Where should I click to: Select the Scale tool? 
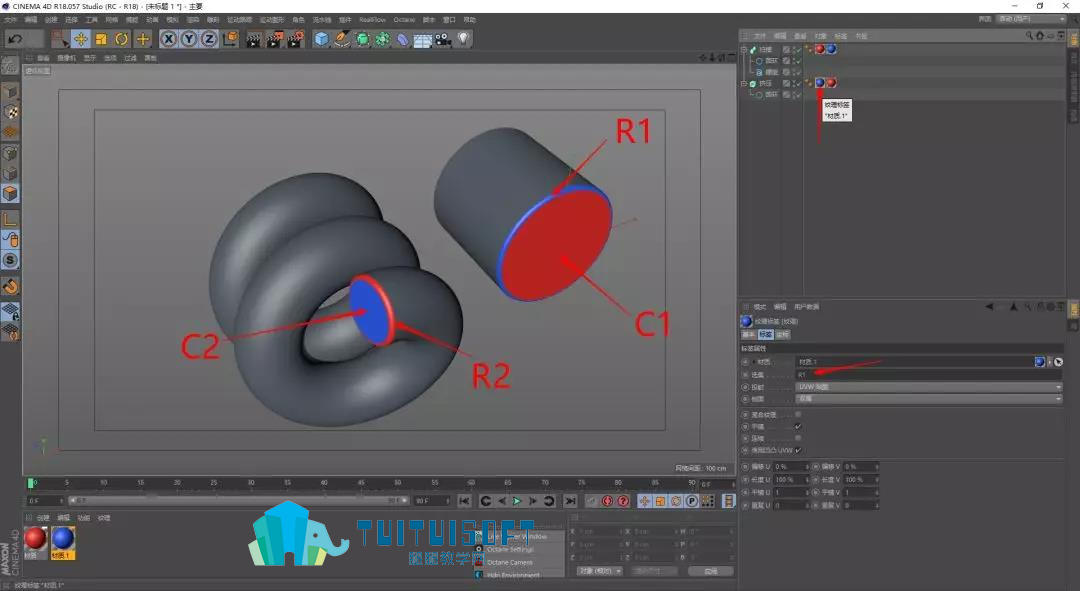(x=101, y=39)
